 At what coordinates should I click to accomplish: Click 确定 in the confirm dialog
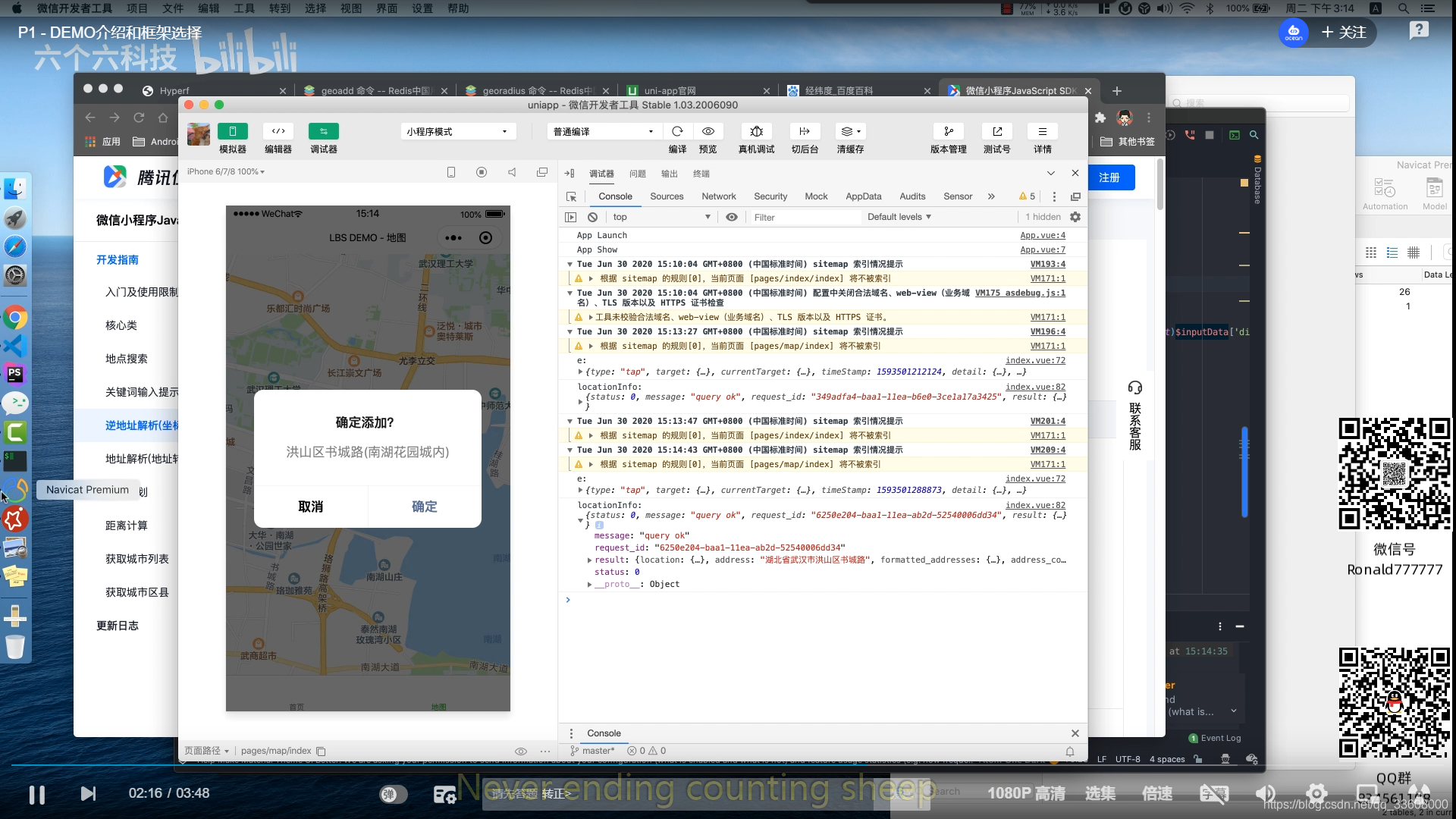(x=424, y=507)
